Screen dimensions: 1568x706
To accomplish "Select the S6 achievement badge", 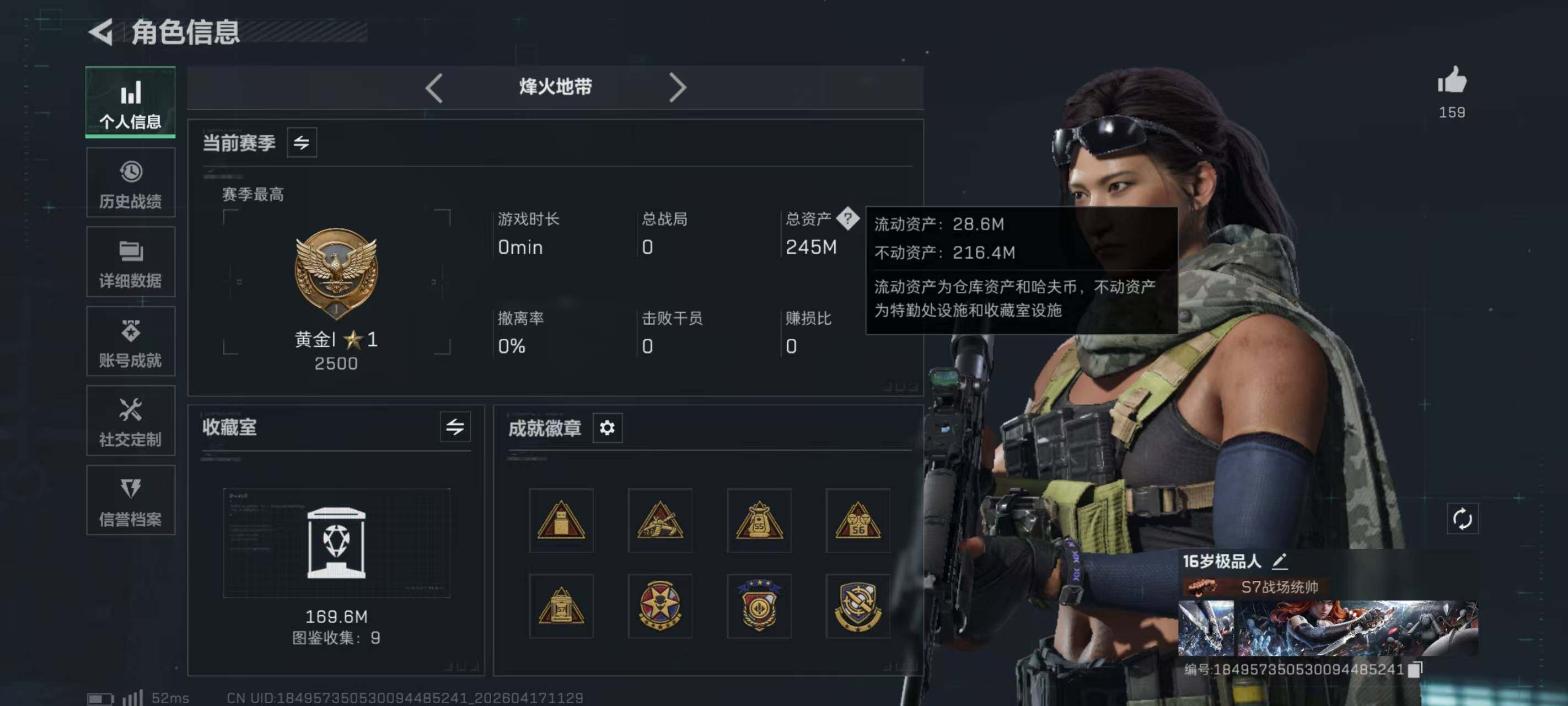I will pos(857,520).
